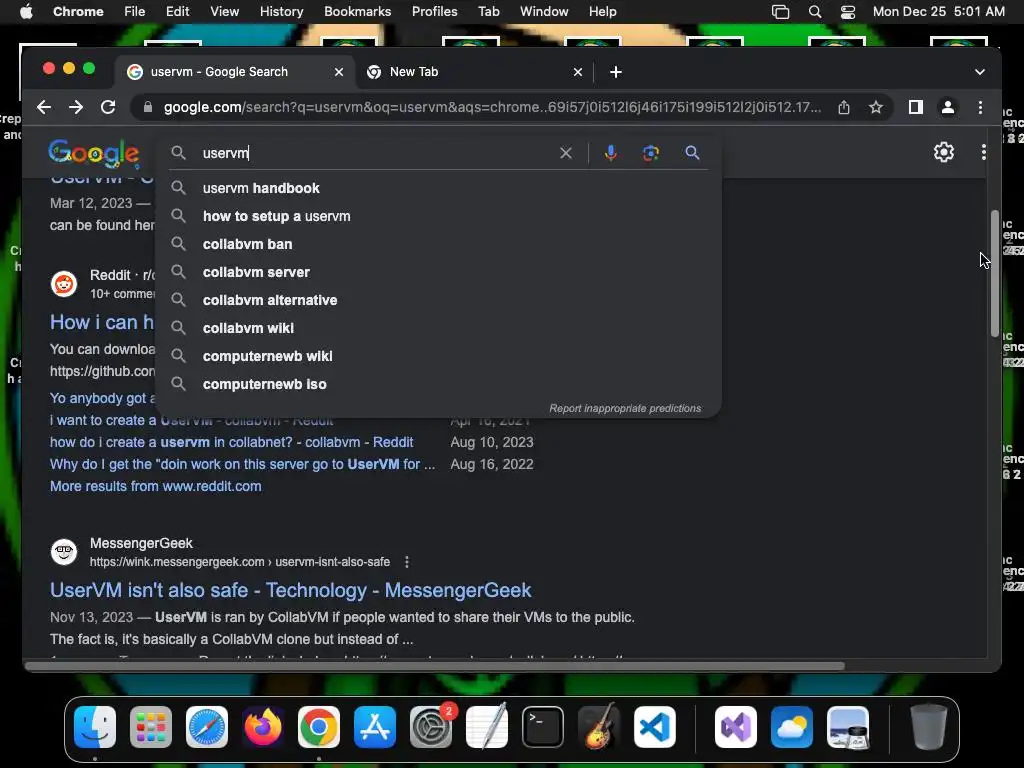Screen dimensions: 1024x768
Task: Close the New Tab tab
Action: click(577, 72)
